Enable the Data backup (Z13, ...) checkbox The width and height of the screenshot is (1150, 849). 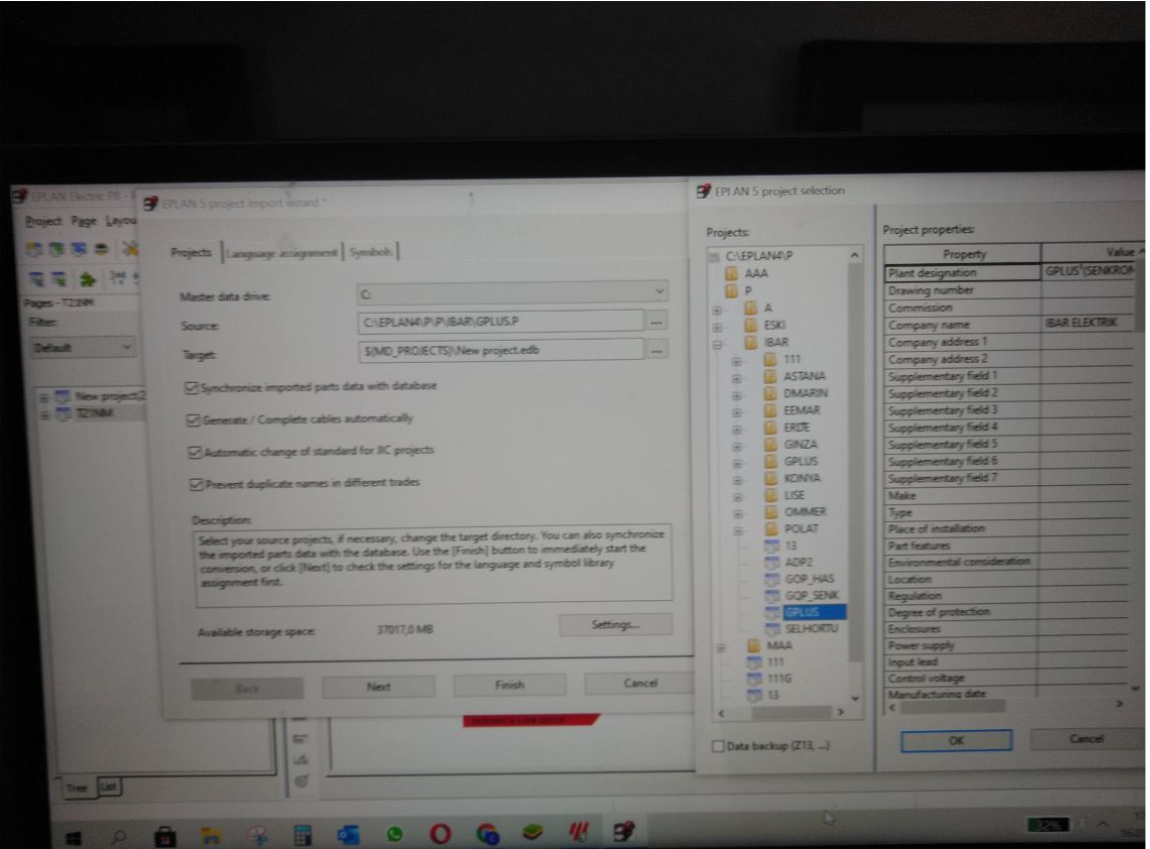(718, 746)
